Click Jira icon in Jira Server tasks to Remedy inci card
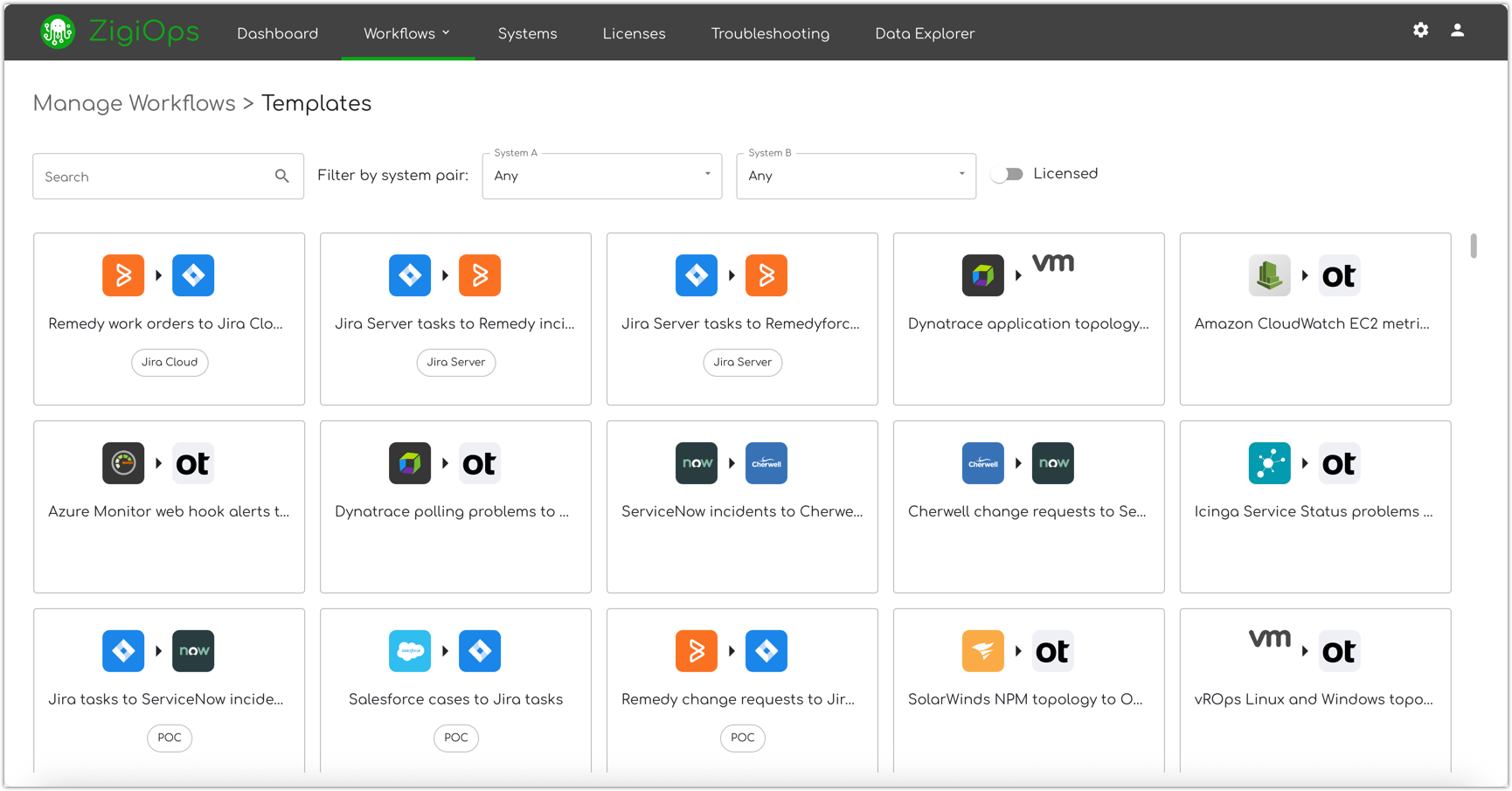 tap(410, 275)
